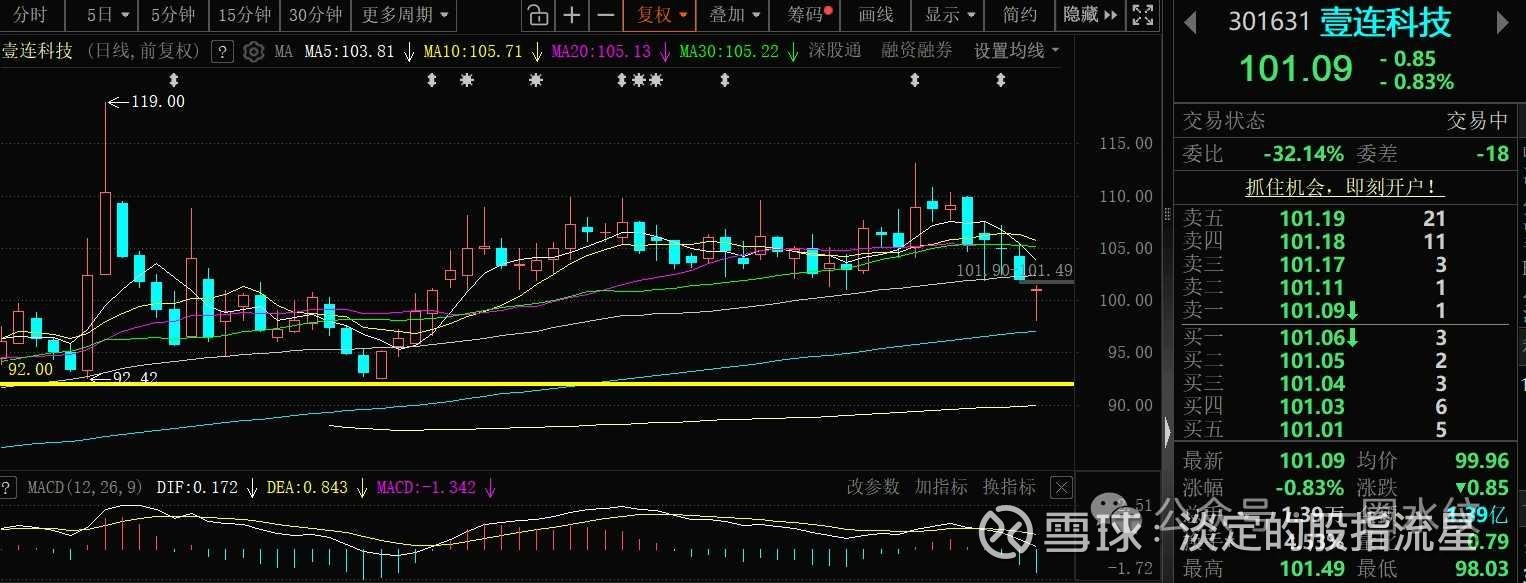Image resolution: width=1526 pixels, height=583 pixels.
Task: Click 买五 price 101.01
Action: [x=1313, y=430]
